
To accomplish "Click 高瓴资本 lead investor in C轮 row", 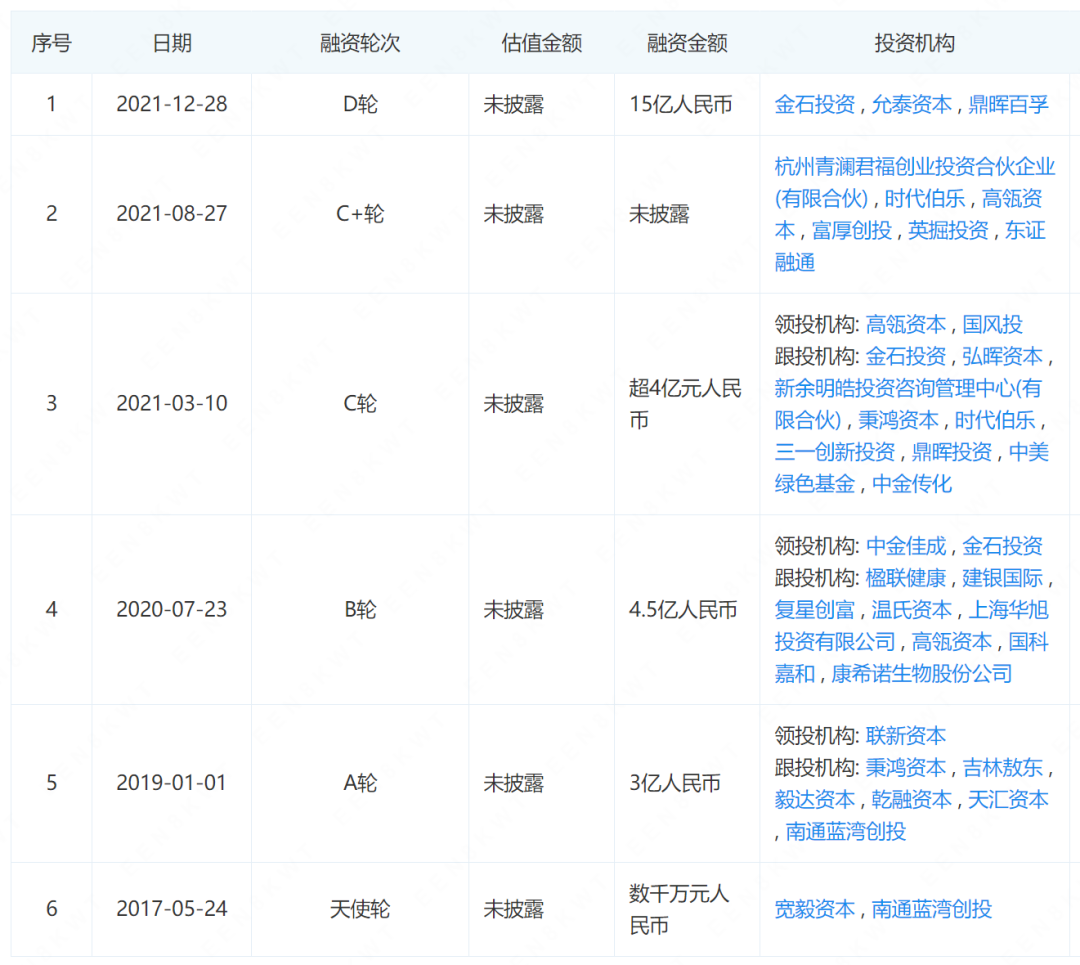I will tap(906, 324).
